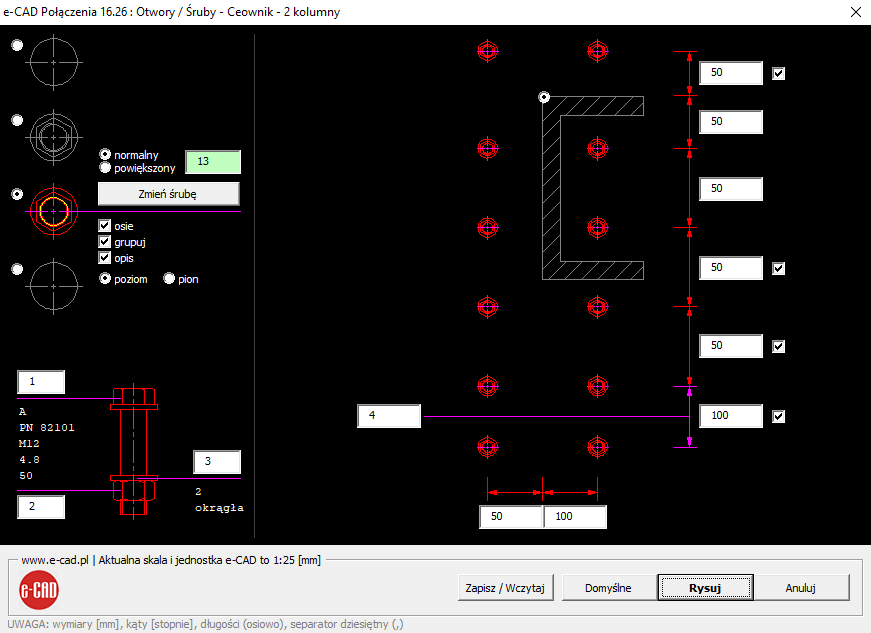
Task: Click the 4.8 bolt class text
Action: [x=29, y=460]
